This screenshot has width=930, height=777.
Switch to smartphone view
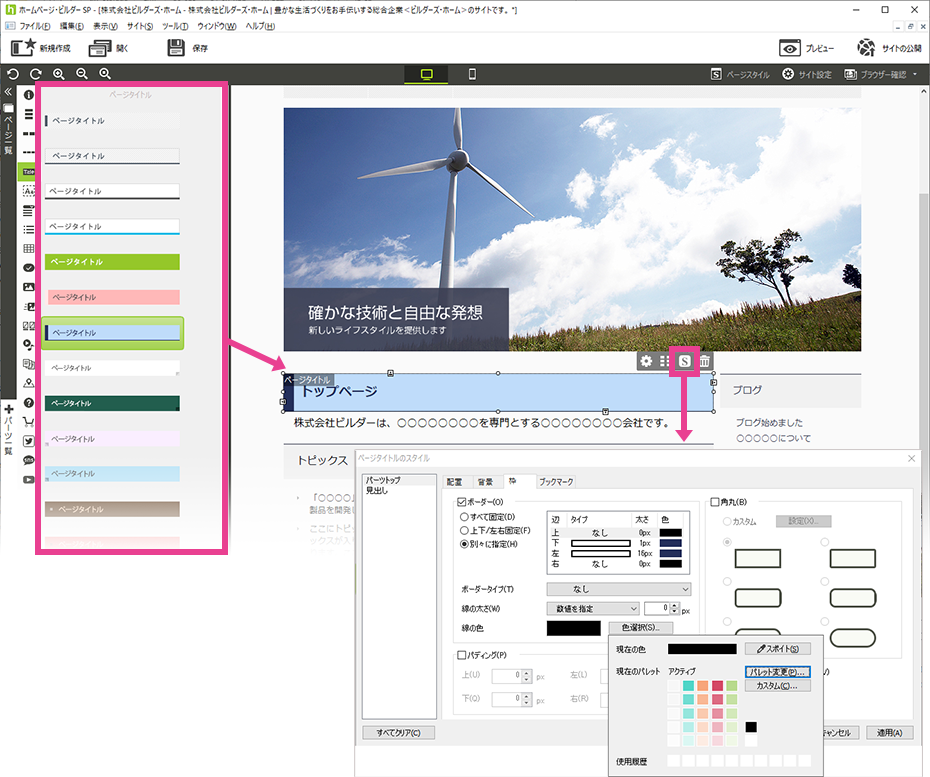[x=472, y=74]
